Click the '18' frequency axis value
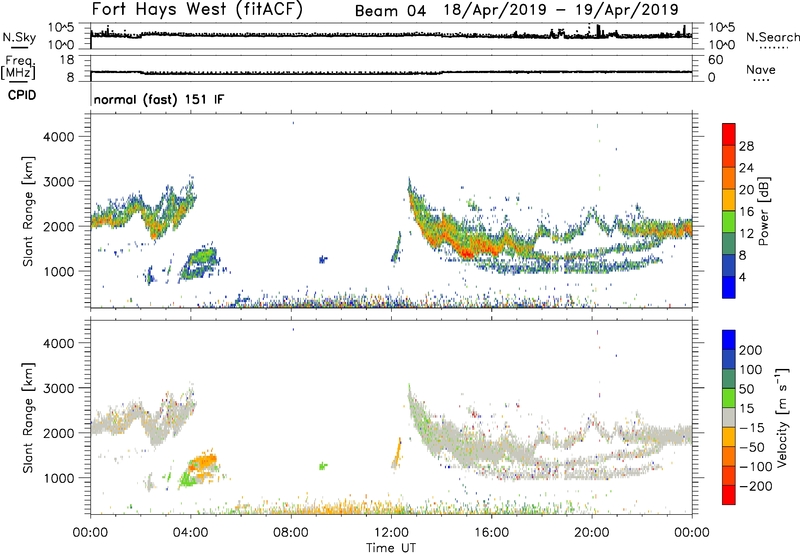800x554 pixels. coord(67,60)
